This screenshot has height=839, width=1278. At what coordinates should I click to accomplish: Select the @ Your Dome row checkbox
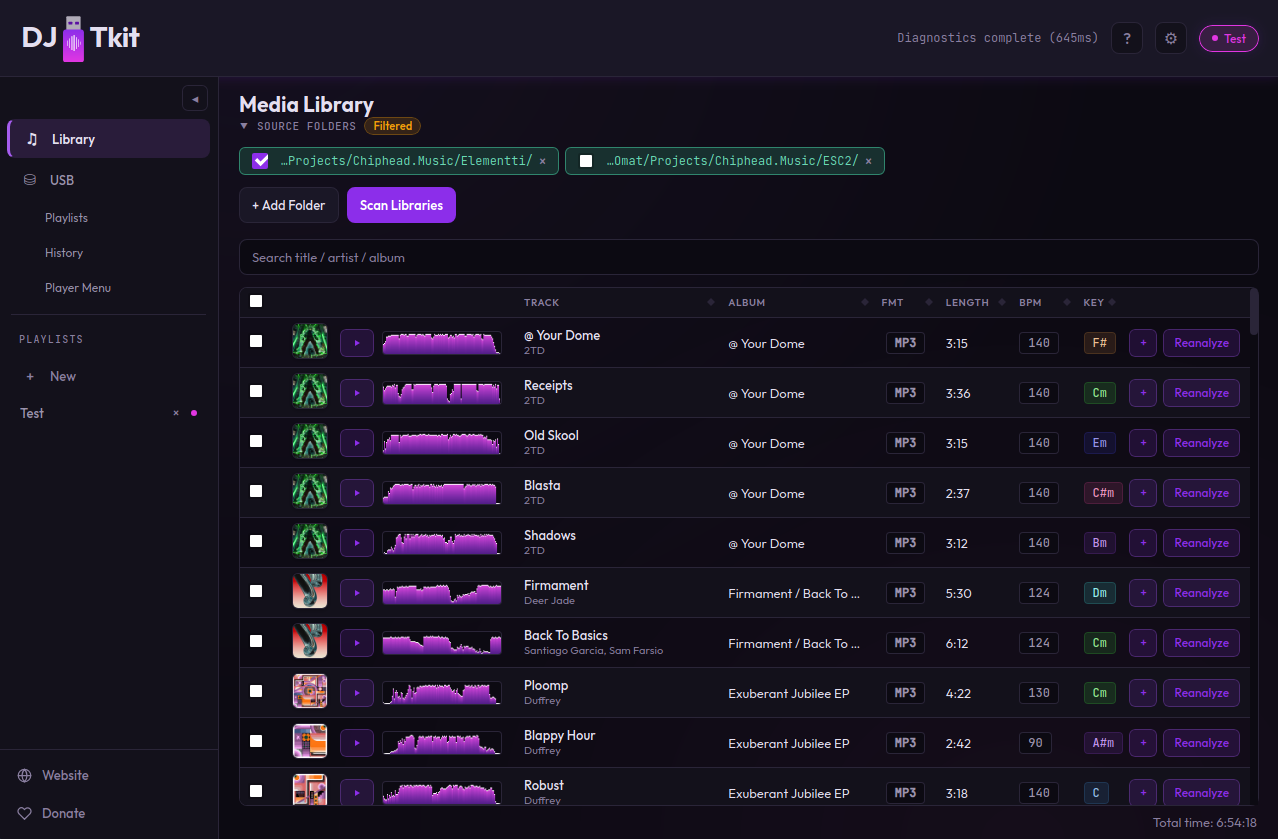pos(256,341)
